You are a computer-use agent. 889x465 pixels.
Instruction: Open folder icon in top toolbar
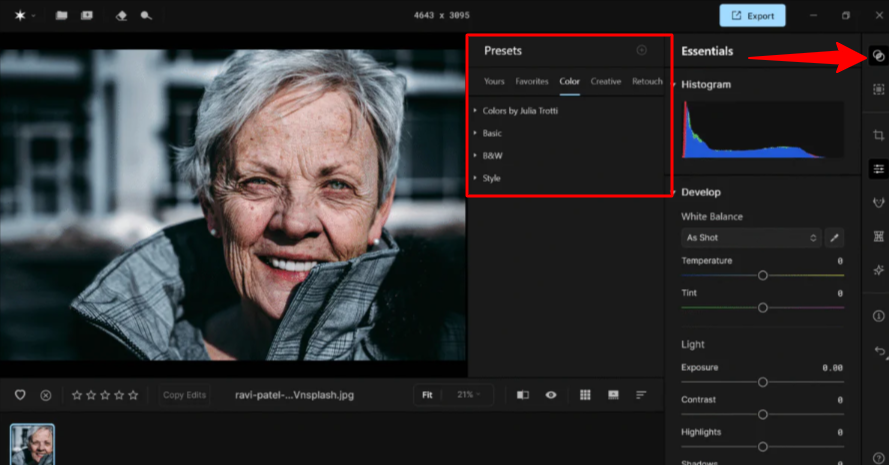coord(62,15)
